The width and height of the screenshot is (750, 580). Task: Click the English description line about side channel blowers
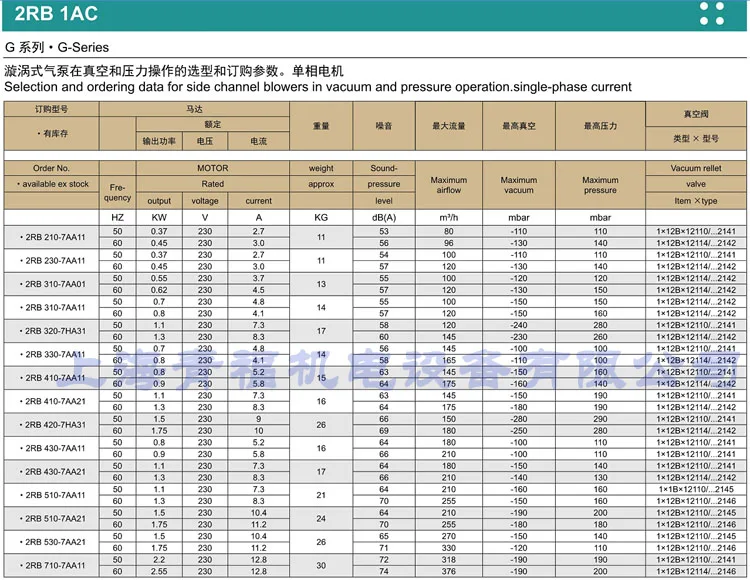(318, 87)
